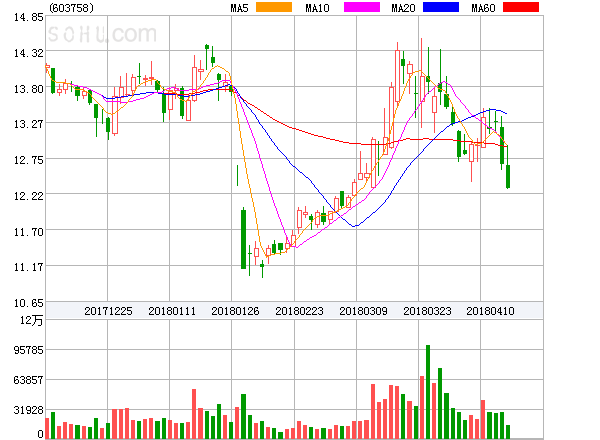Click the 11.17 price axis label
The image size is (600, 440).
click(29, 267)
